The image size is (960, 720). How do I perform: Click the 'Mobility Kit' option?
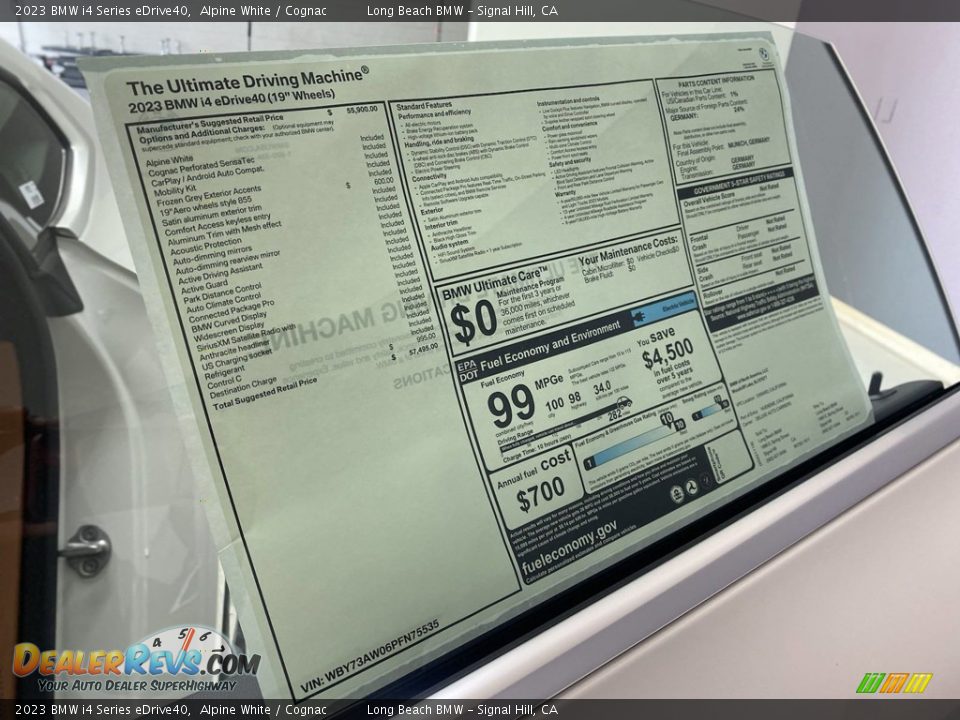click(x=176, y=189)
